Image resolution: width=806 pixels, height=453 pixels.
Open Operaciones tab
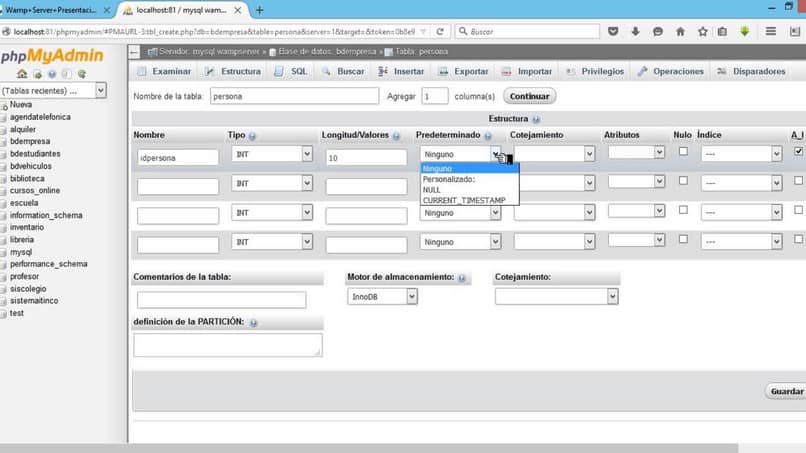(670, 71)
